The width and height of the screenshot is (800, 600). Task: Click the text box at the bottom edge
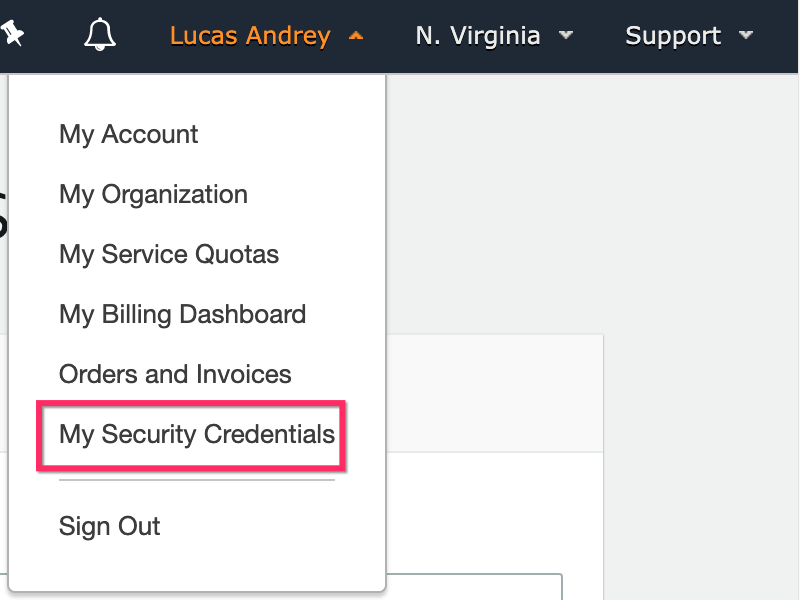474,587
